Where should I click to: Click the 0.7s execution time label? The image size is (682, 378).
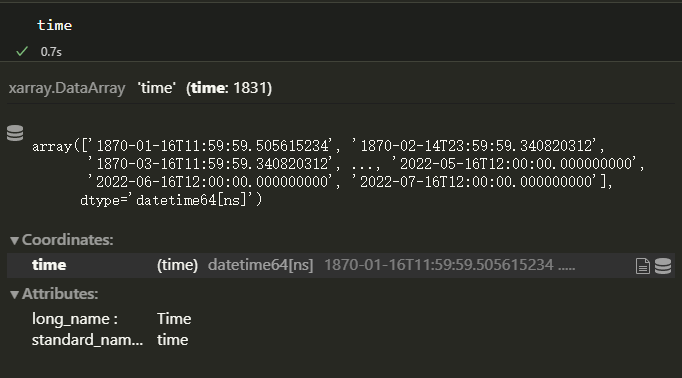pos(51,52)
